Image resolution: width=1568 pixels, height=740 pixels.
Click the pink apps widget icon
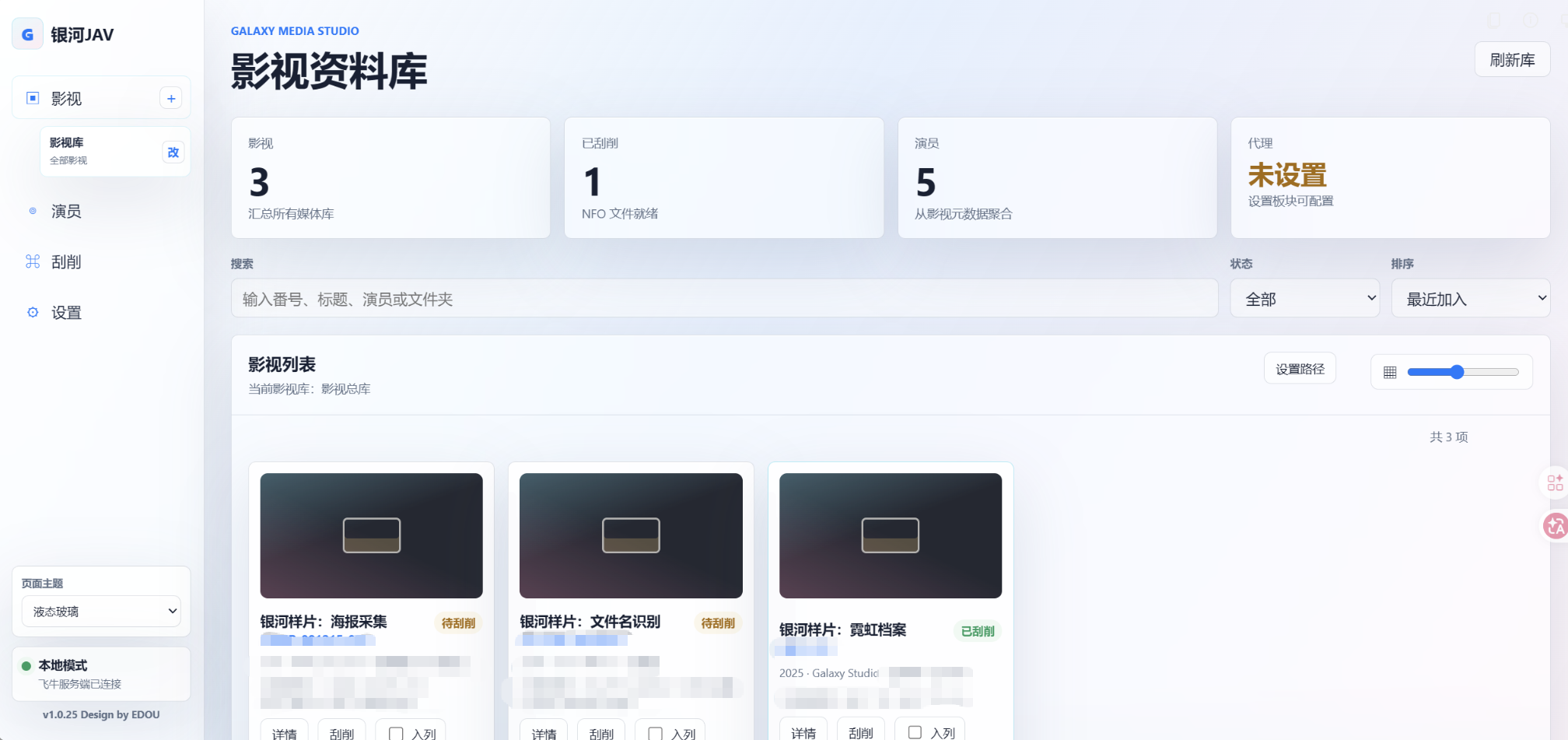coord(1555,482)
